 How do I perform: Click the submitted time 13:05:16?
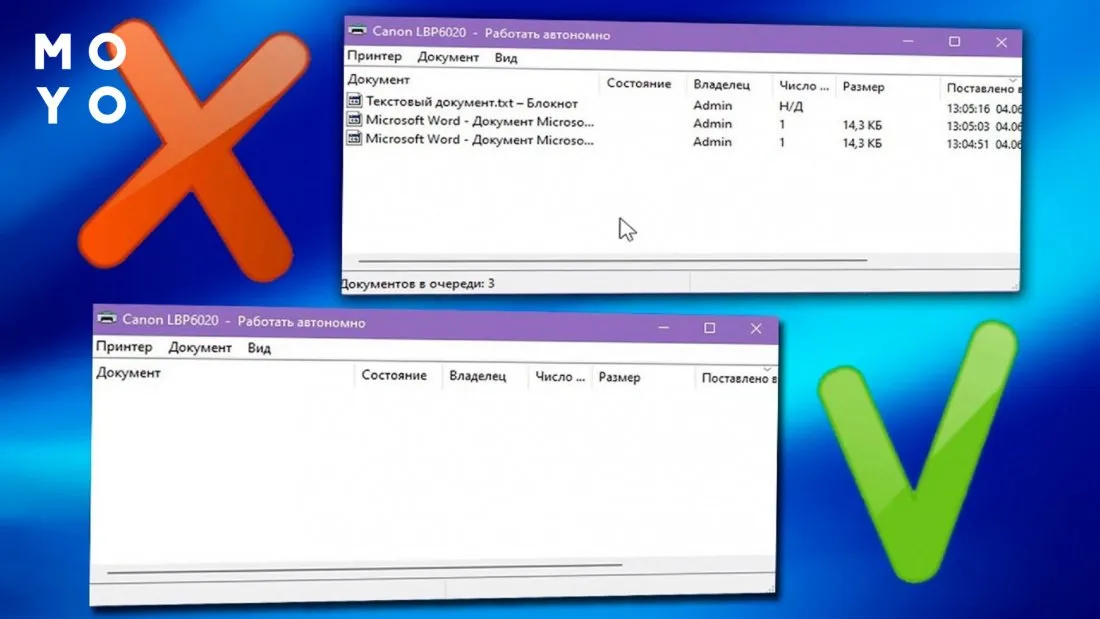(x=968, y=109)
